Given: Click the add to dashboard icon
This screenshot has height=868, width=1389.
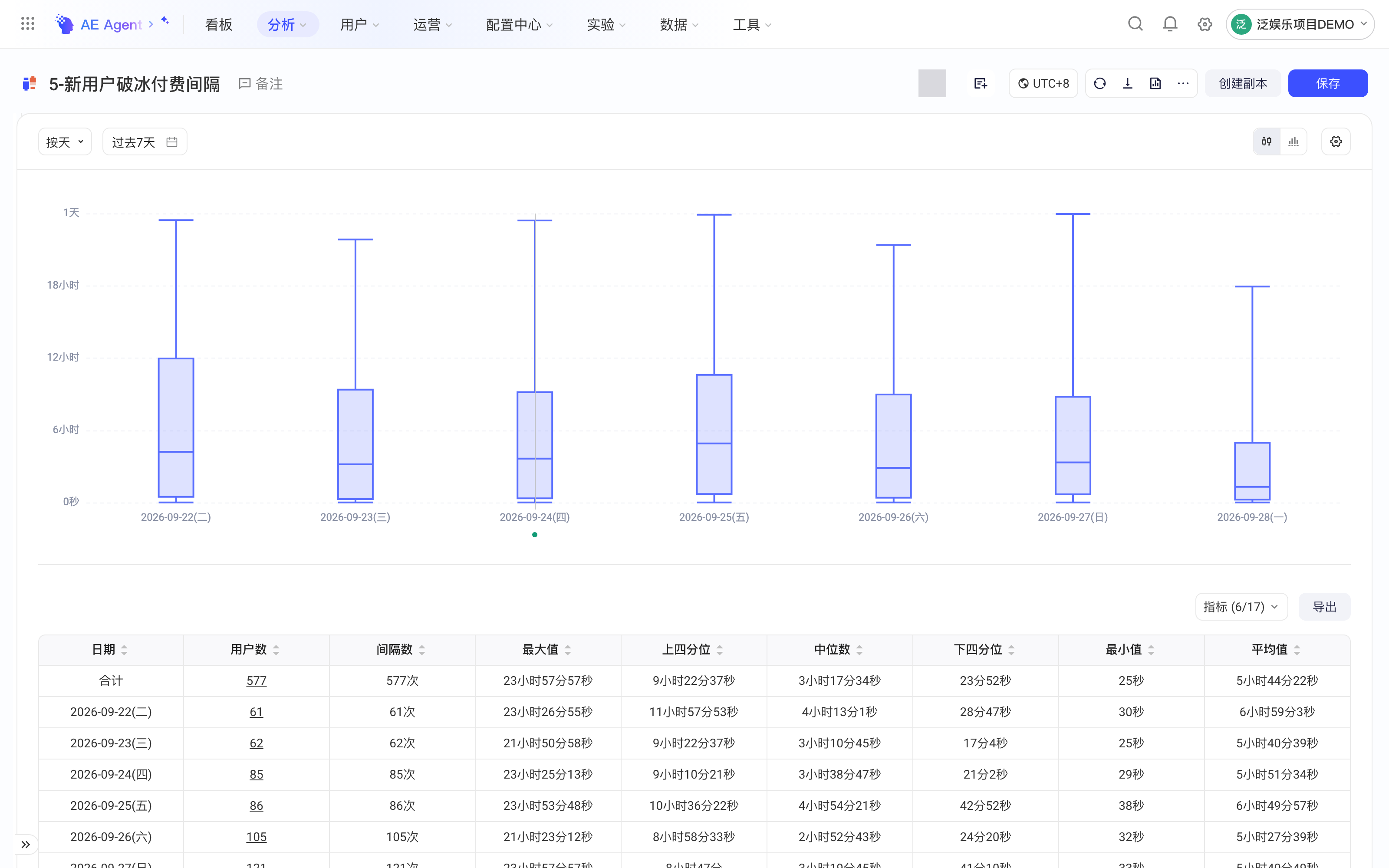Looking at the screenshot, I should point(981,83).
